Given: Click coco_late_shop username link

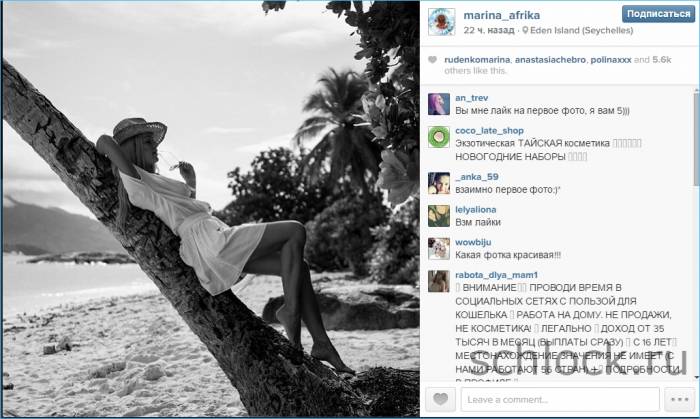Looking at the screenshot, I should coord(489,131).
